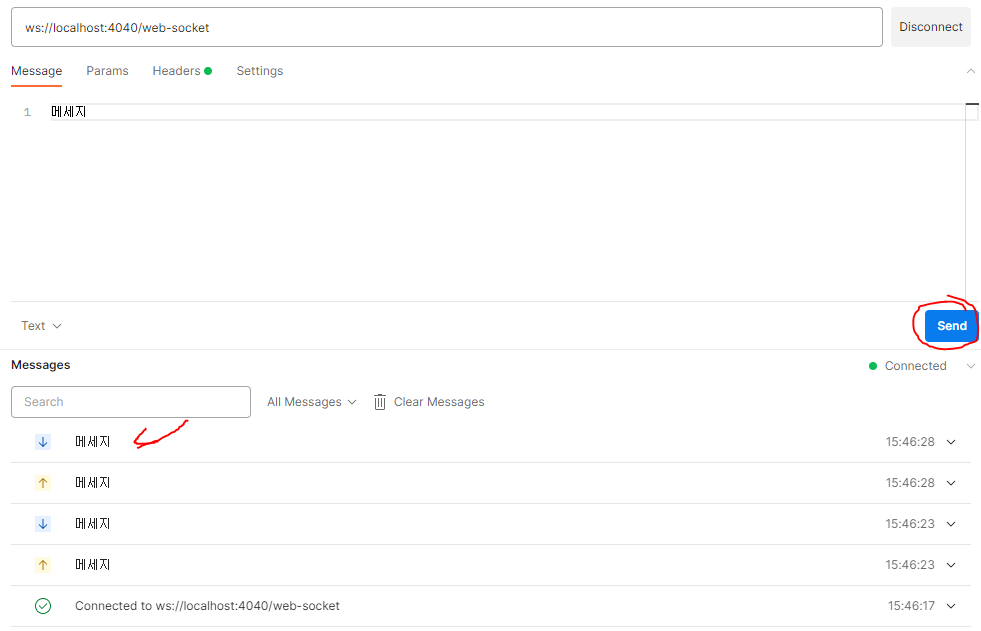The width and height of the screenshot is (981, 631).
Task: Collapse the request panel with top chevron
Action: 970,71
